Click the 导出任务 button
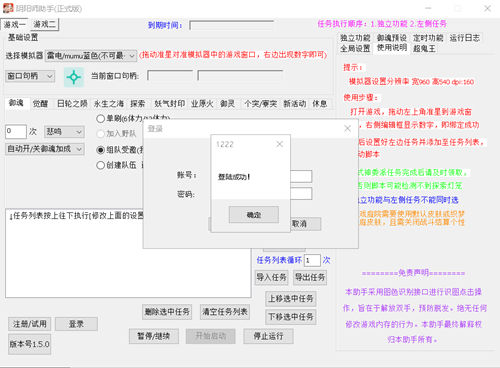The image size is (500, 368). click(x=310, y=277)
